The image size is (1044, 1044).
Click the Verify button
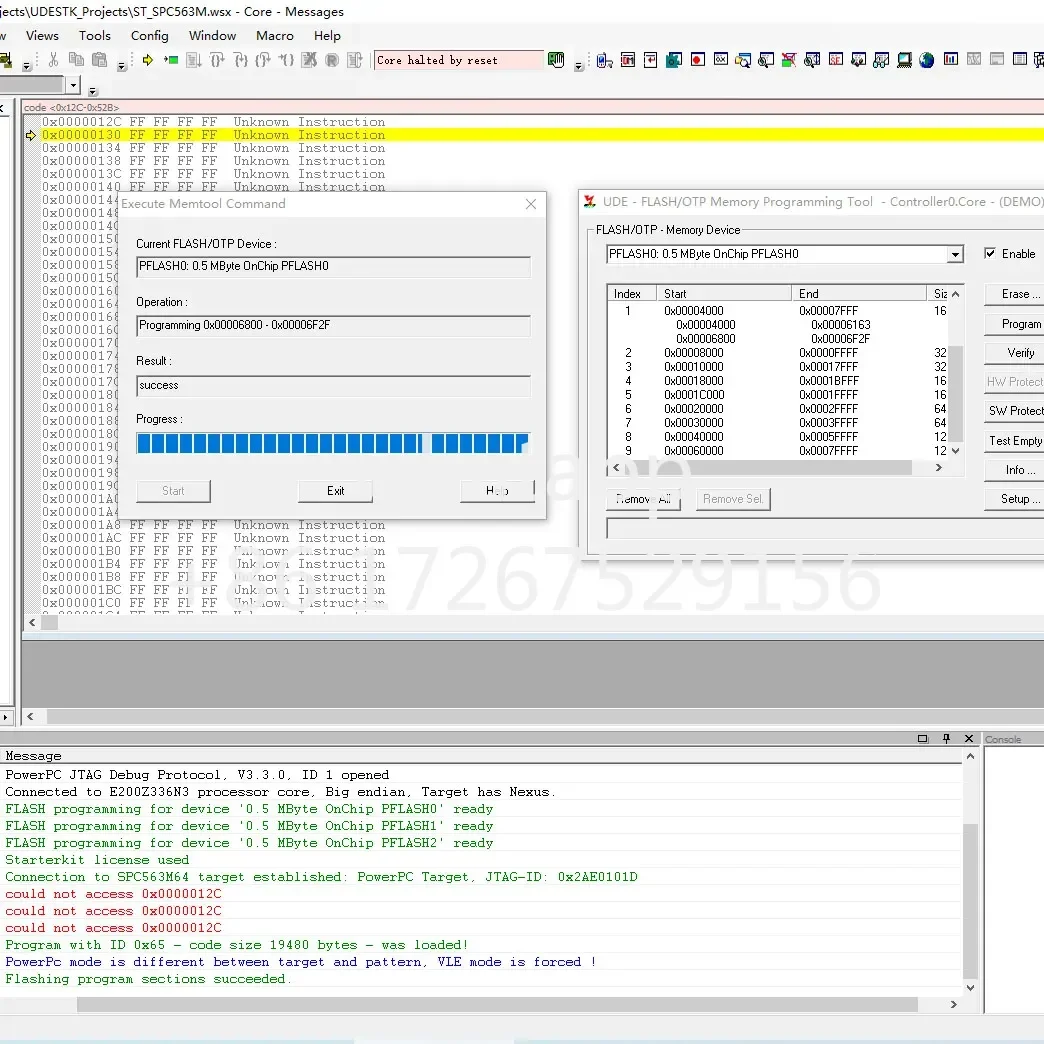pos(1020,353)
